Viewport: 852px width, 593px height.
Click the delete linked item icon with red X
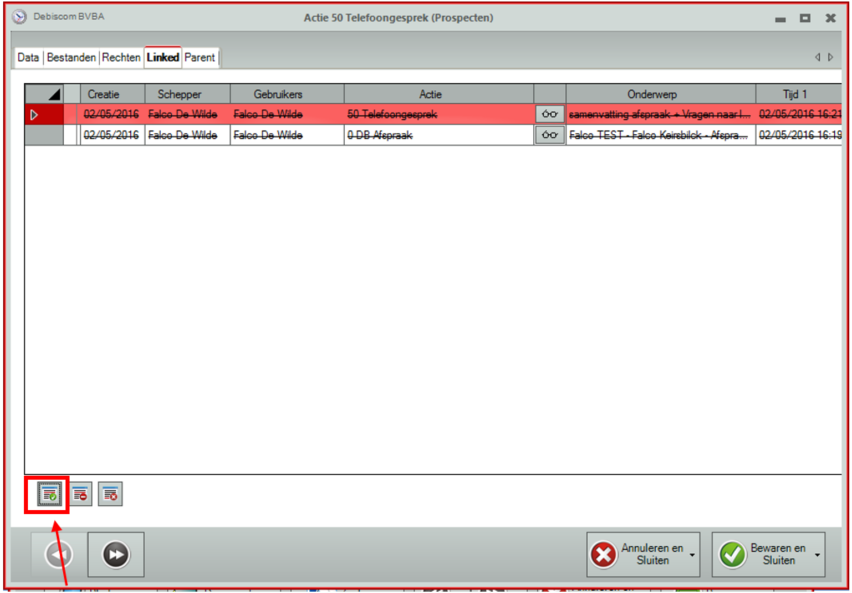[110, 493]
